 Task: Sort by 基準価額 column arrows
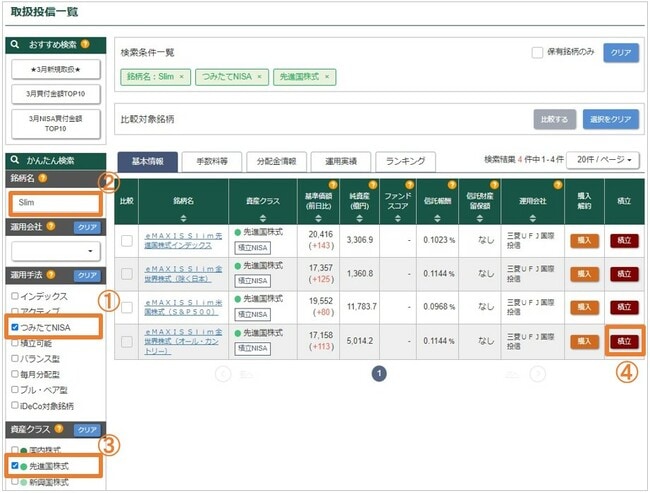click(318, 218)
